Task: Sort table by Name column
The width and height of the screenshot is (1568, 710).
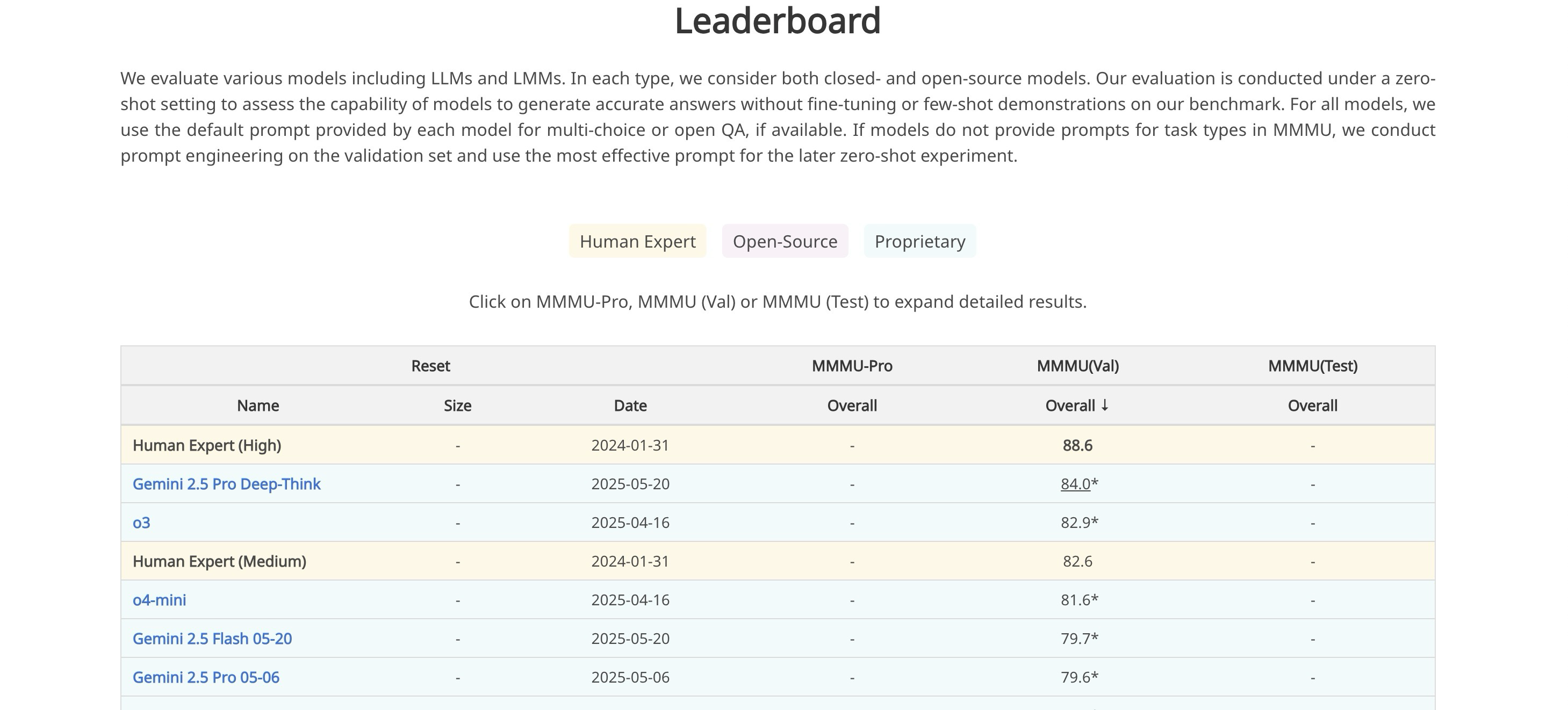Action: tap(257, 406)
